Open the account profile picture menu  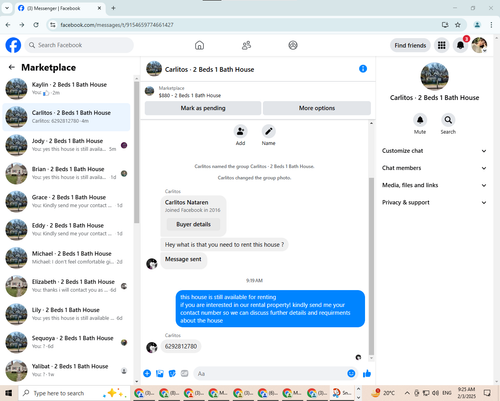pyautogui.click(x=479, y=45)
